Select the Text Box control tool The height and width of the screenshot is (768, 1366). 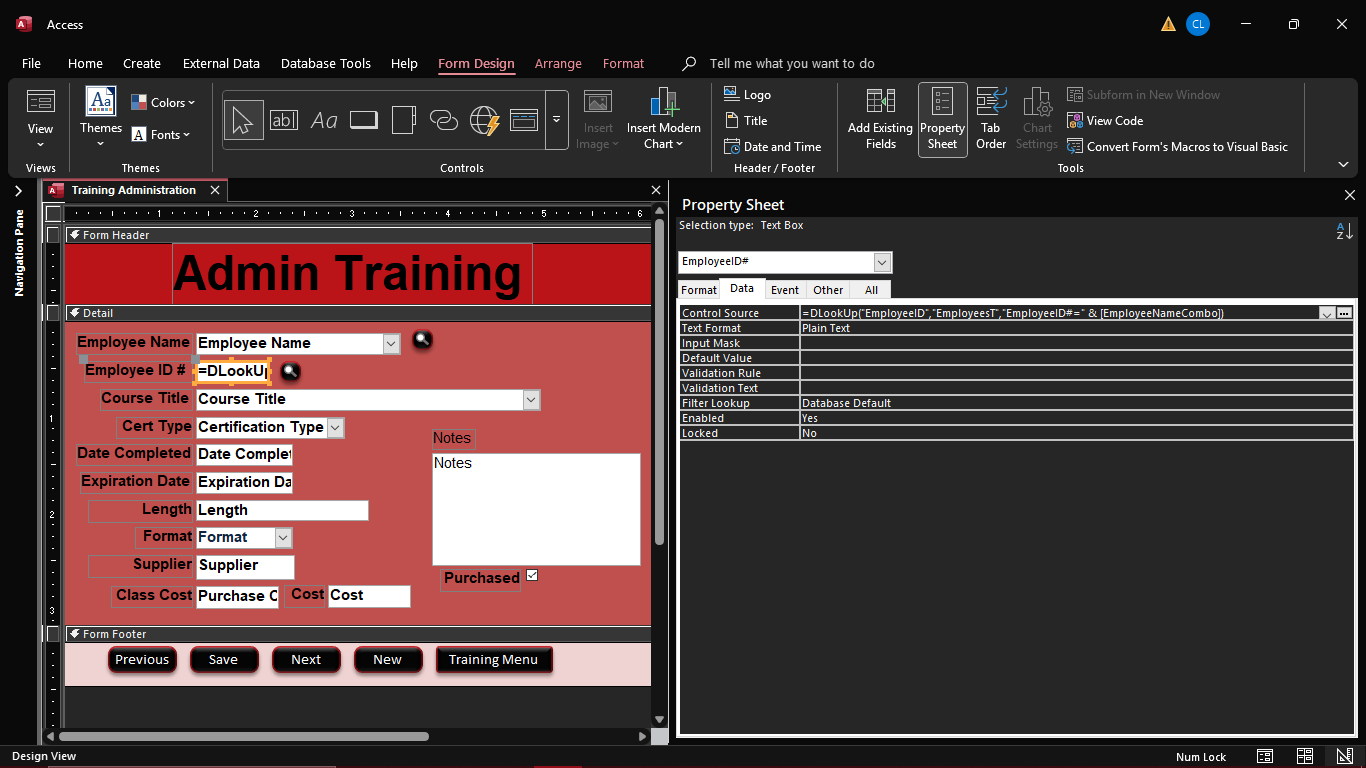point(284,120)
